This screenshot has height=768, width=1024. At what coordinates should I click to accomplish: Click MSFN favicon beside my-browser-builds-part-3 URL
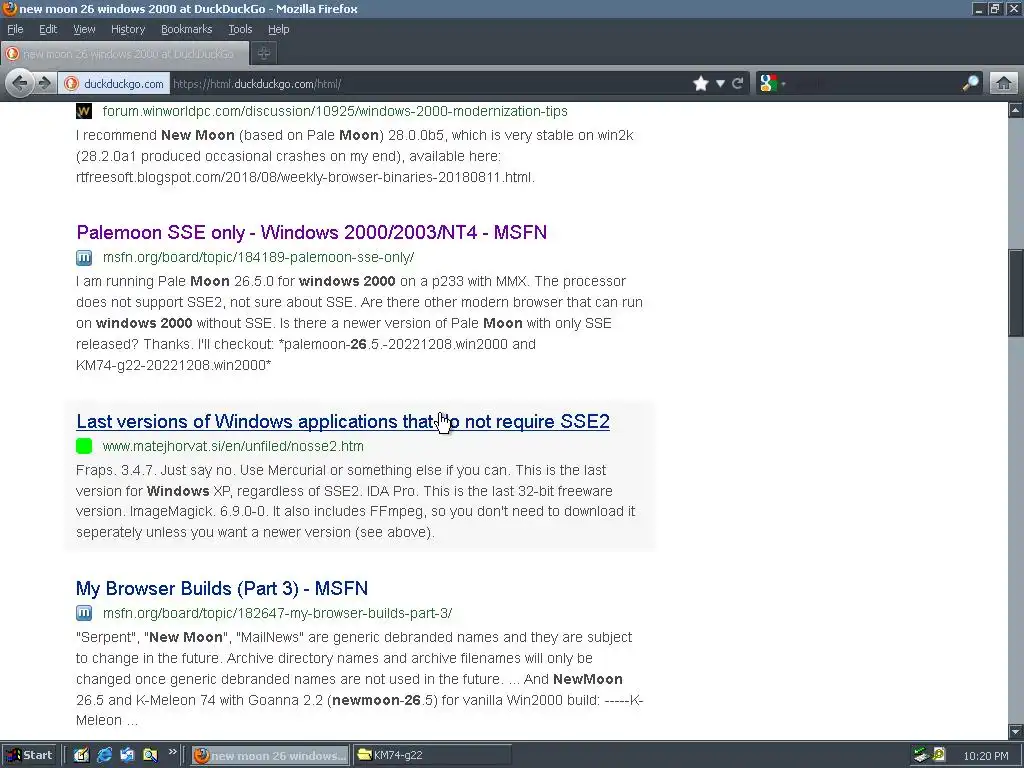[84, 613]
